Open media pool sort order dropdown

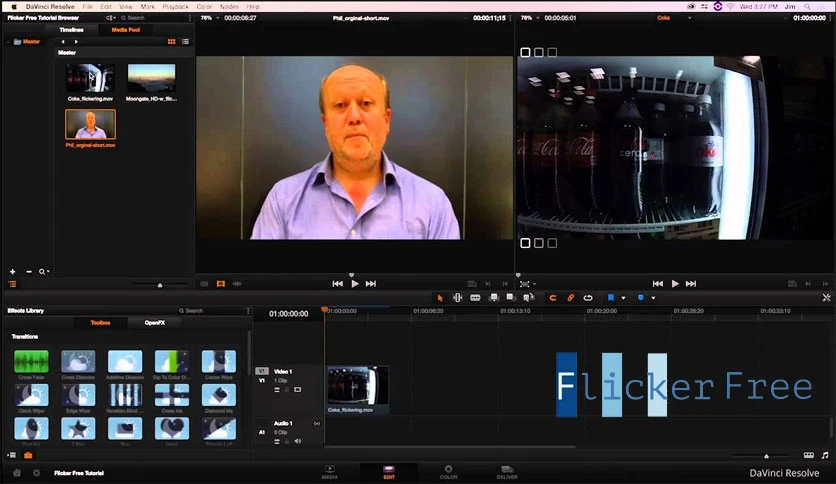111,18
